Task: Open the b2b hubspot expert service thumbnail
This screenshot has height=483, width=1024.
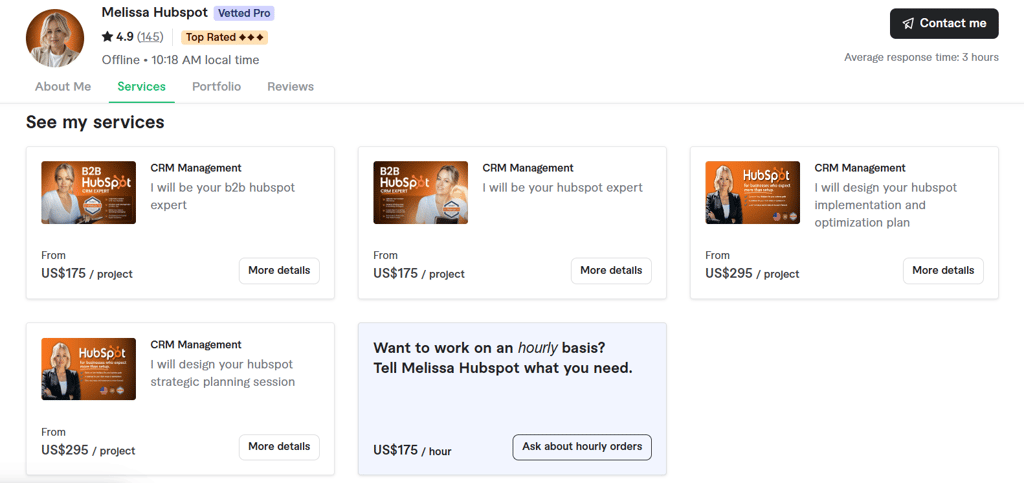Action: pyautogui.click(x=88, y=192)
